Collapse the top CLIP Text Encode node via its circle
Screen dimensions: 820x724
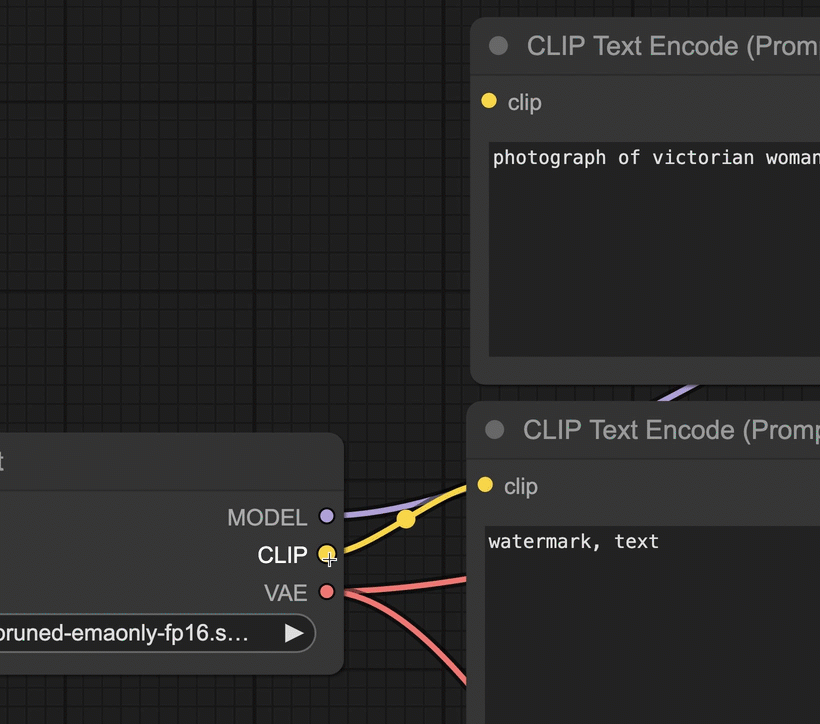497,46
